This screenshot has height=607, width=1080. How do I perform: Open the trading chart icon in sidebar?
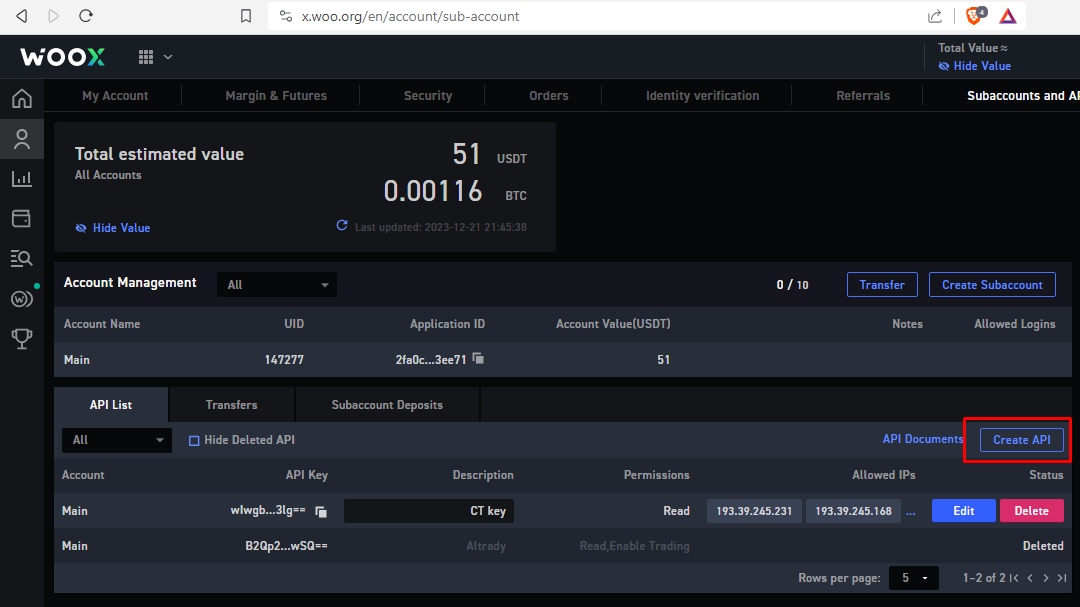point(22,178)
